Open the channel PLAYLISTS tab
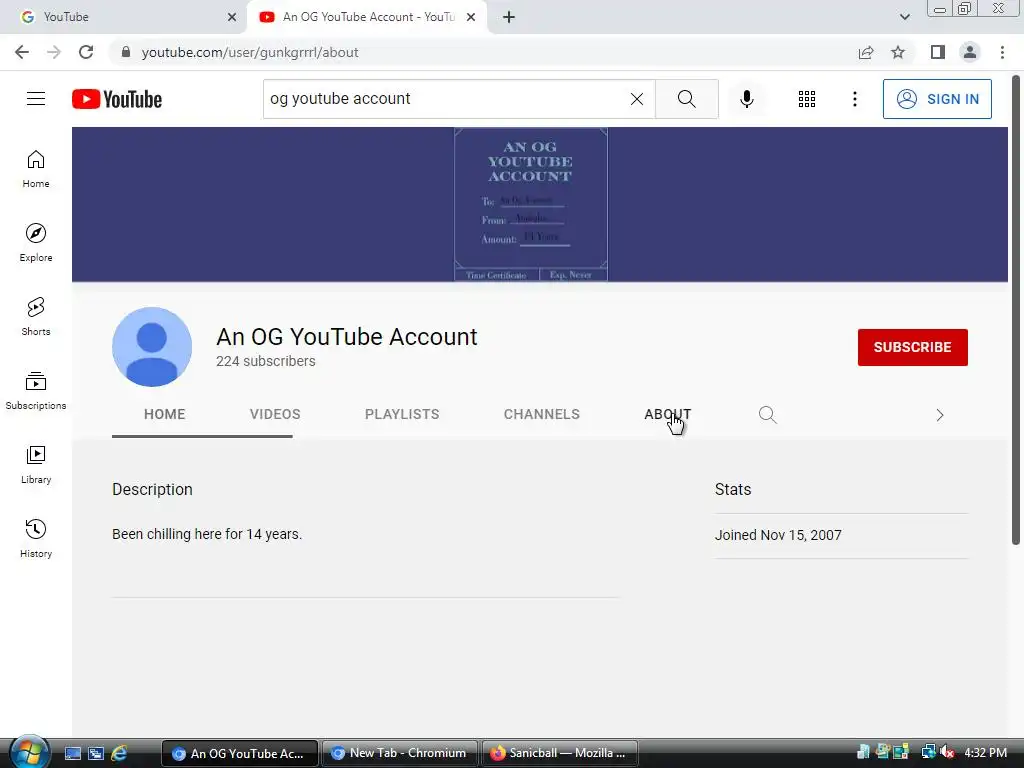Screen dimensions: 1024x768 coord(402,414)
